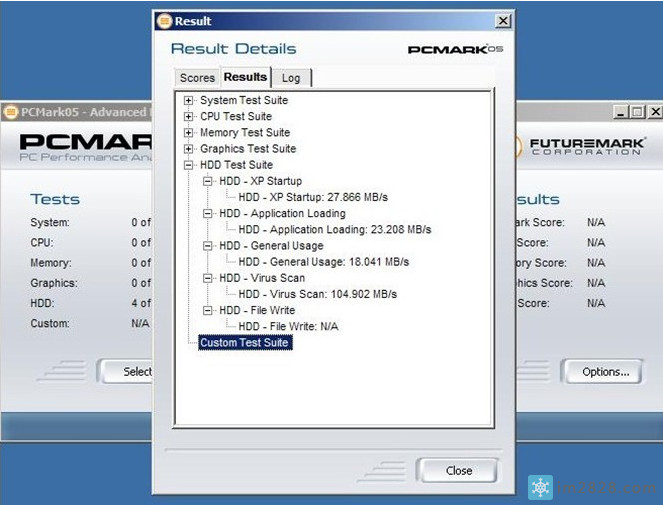The image size is (663, 505).
Task: Click the Result dialog title bar icon
Action: pos(165,21)
